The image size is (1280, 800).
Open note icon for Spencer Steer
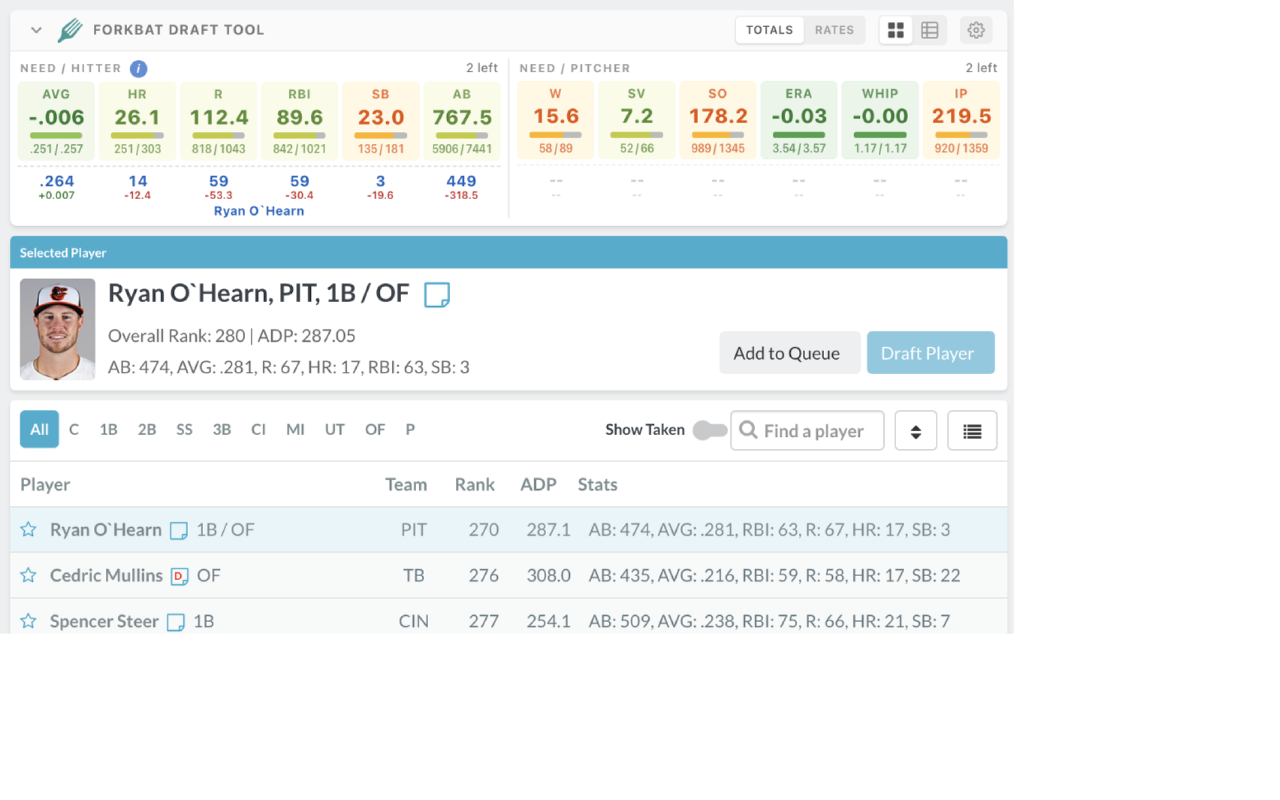pos(176,622)
